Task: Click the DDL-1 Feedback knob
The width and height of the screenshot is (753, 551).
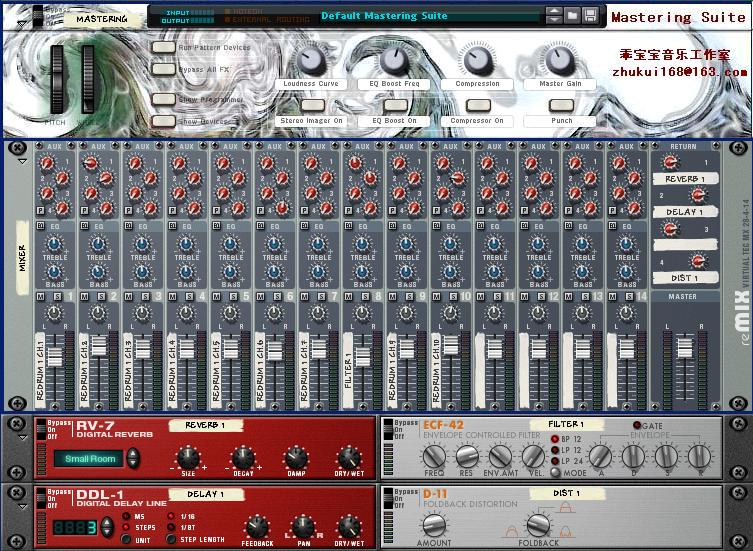Action: pos(257,527)
